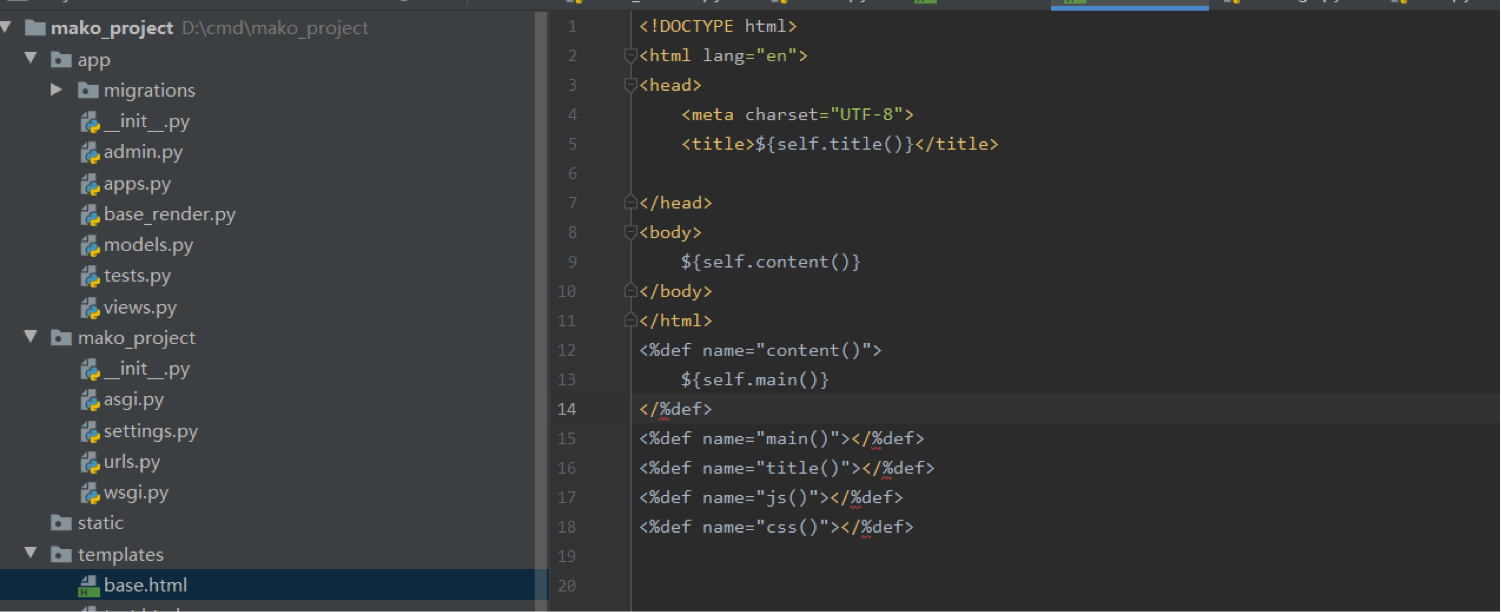Click the <%def name="js()"> line
Viewport: 1501px width, 612px height.
771,498
